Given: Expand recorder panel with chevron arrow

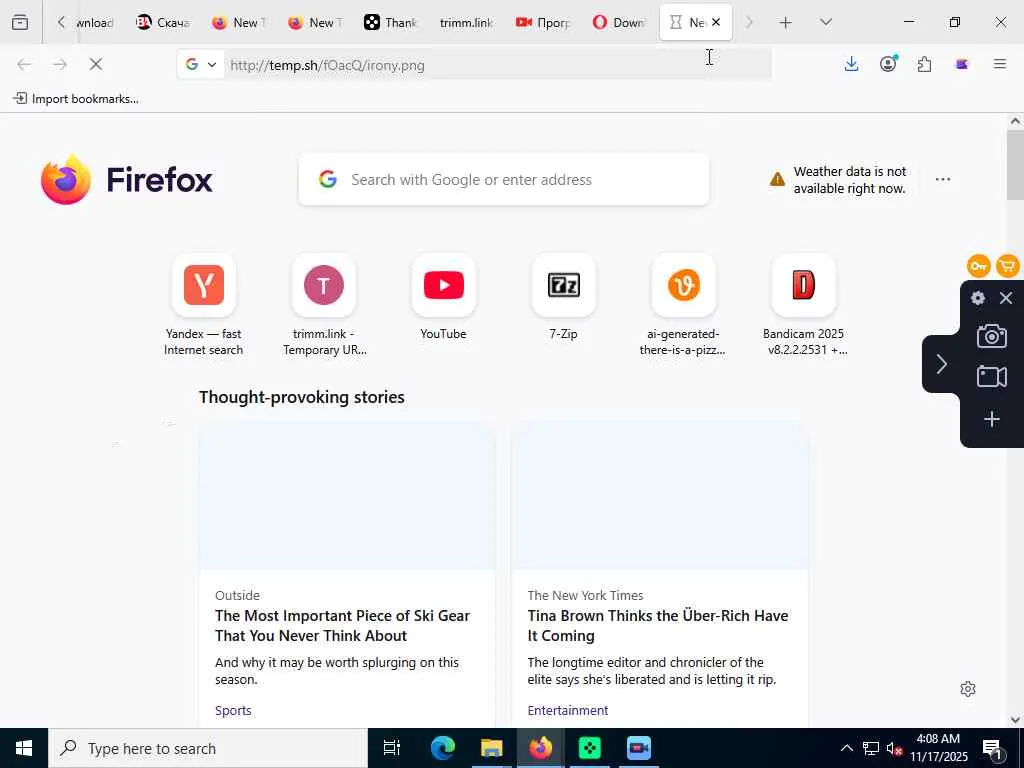Looking at the screenshot, I should pos(941,364).
